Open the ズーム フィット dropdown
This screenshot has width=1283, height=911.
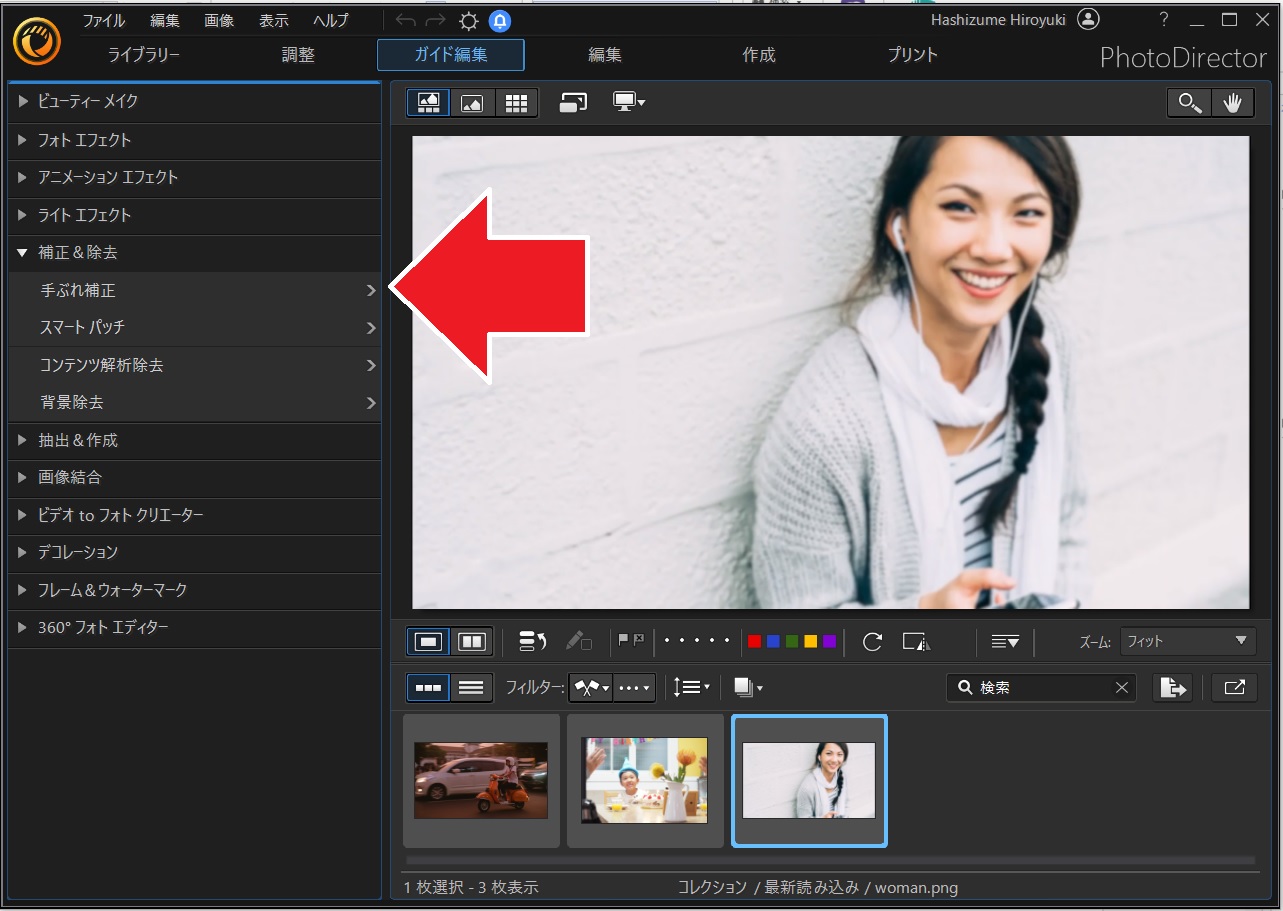[1188, 641]
